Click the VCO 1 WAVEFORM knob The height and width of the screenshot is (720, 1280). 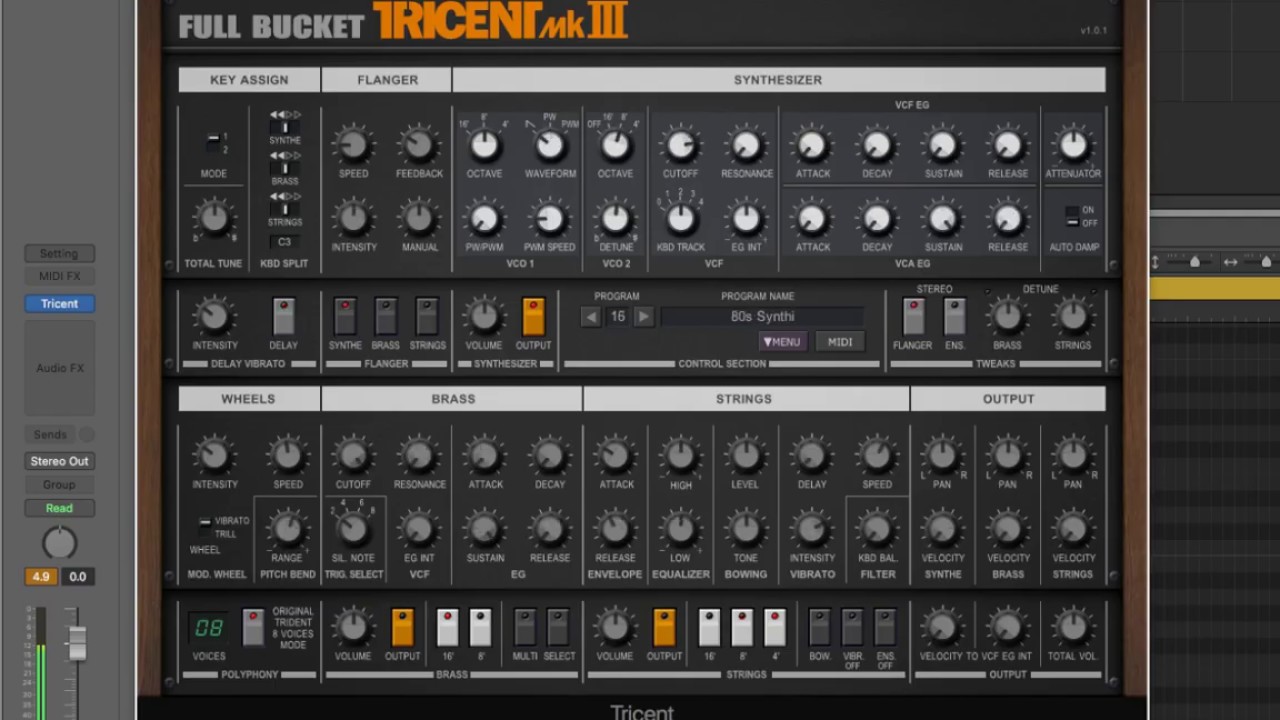[x=550, y=145]
